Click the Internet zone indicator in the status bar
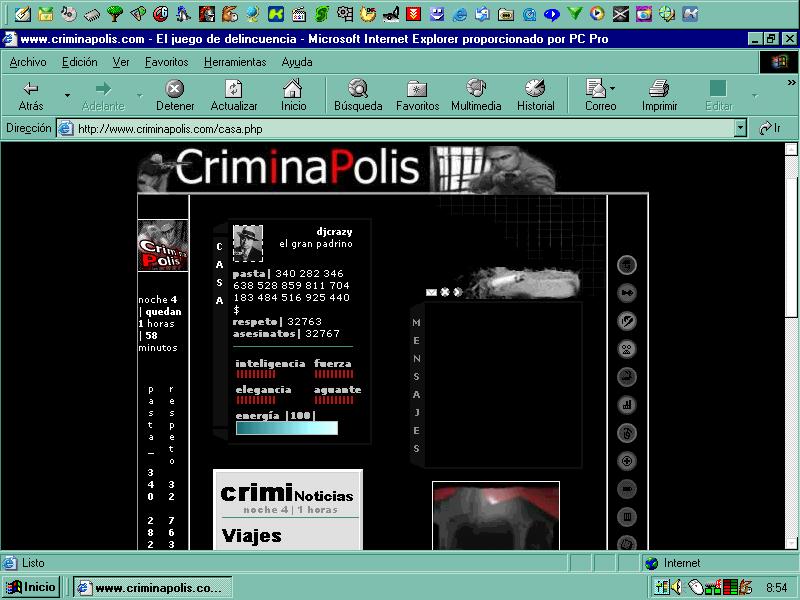 pos(673,563)
